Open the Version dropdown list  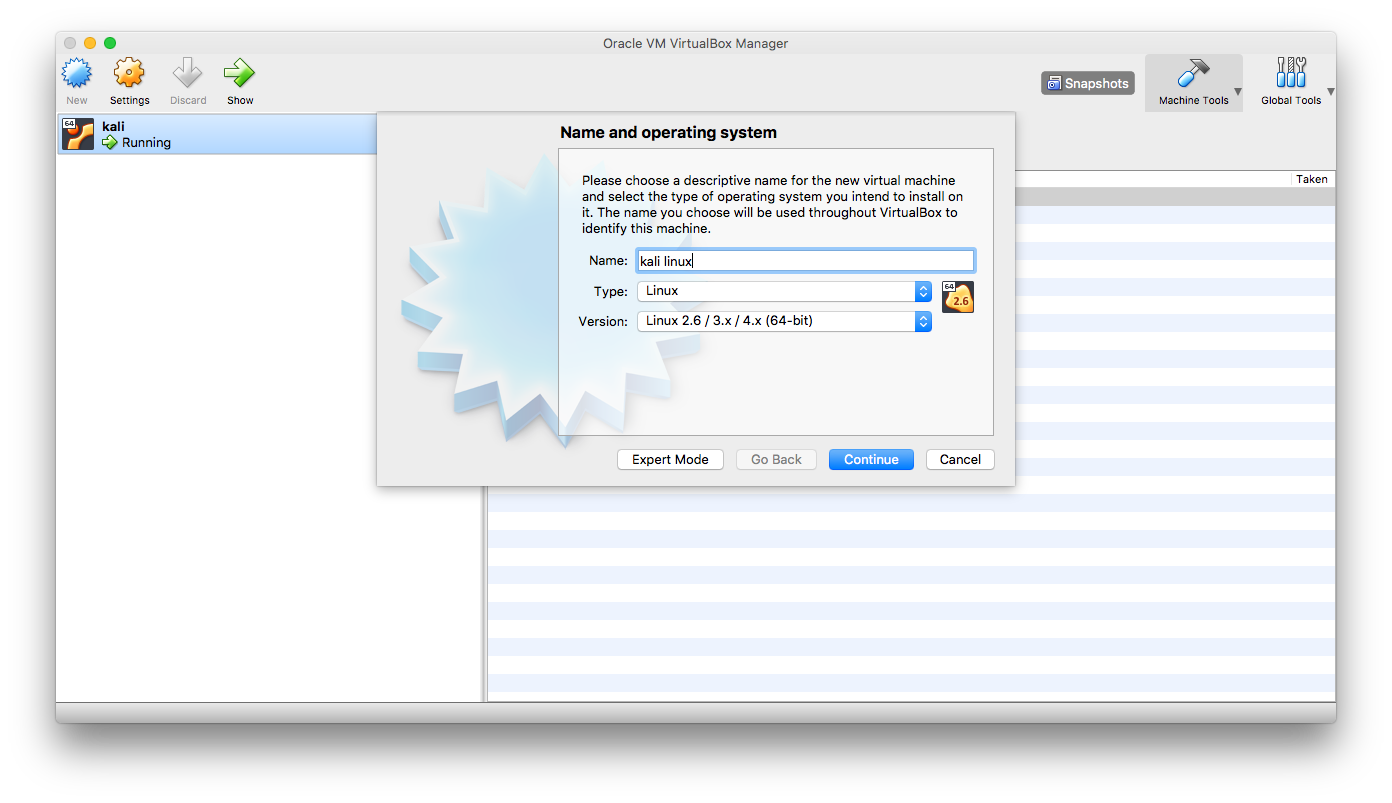784,321
